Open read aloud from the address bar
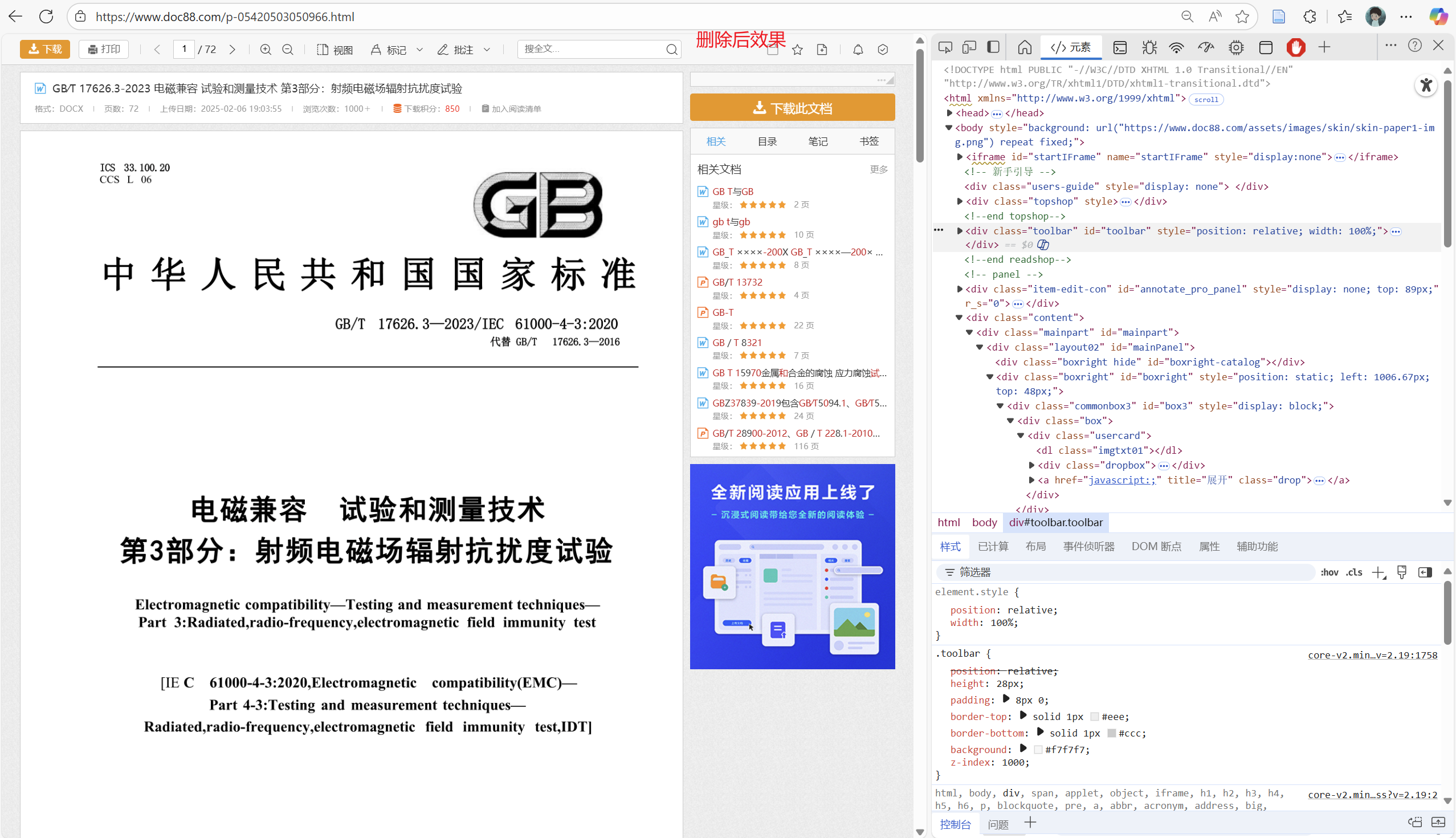 click(x=1215, y=17)
